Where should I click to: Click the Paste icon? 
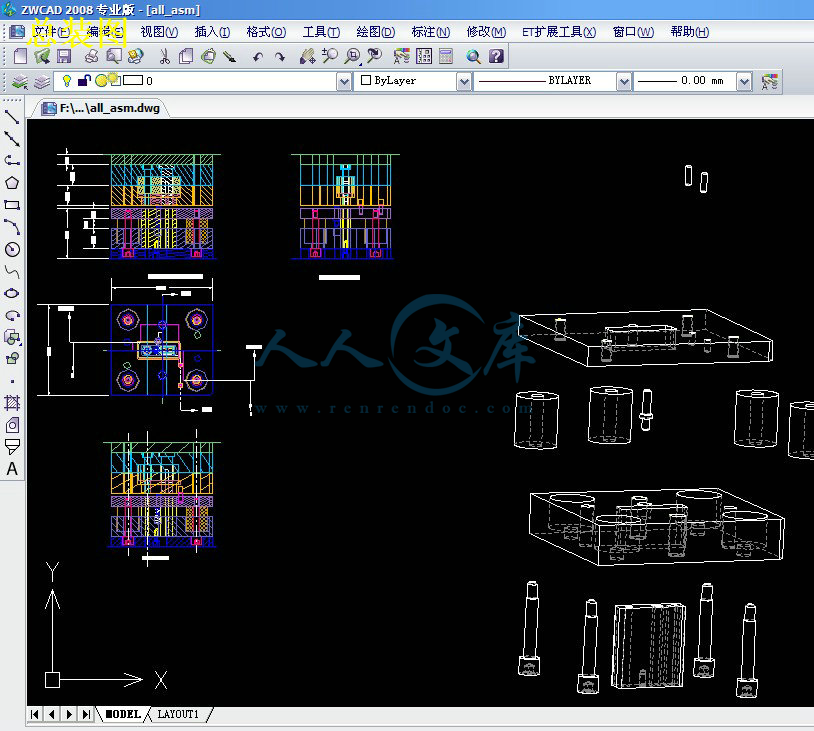tap(208, 56)
